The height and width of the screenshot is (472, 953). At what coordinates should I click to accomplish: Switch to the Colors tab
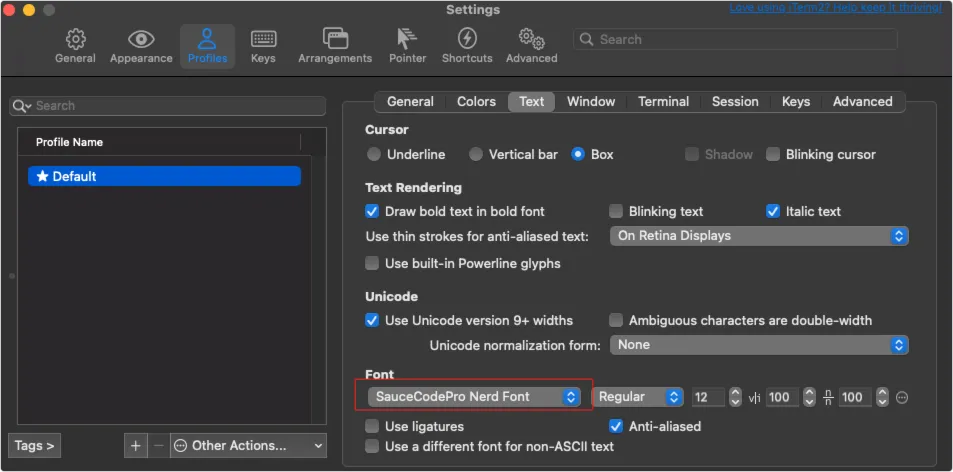(476, 101)
